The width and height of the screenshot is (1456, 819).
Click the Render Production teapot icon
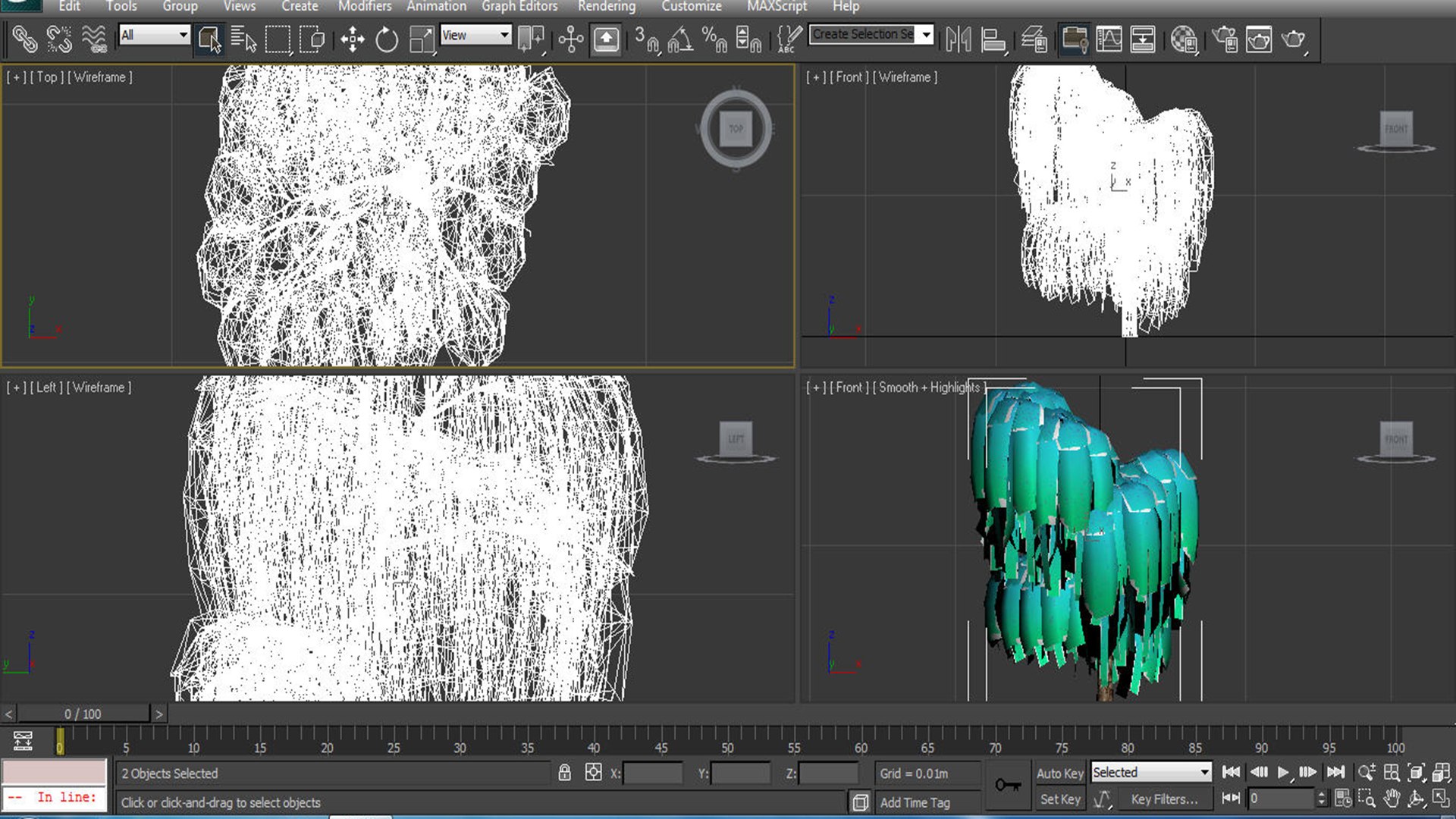1294,39
